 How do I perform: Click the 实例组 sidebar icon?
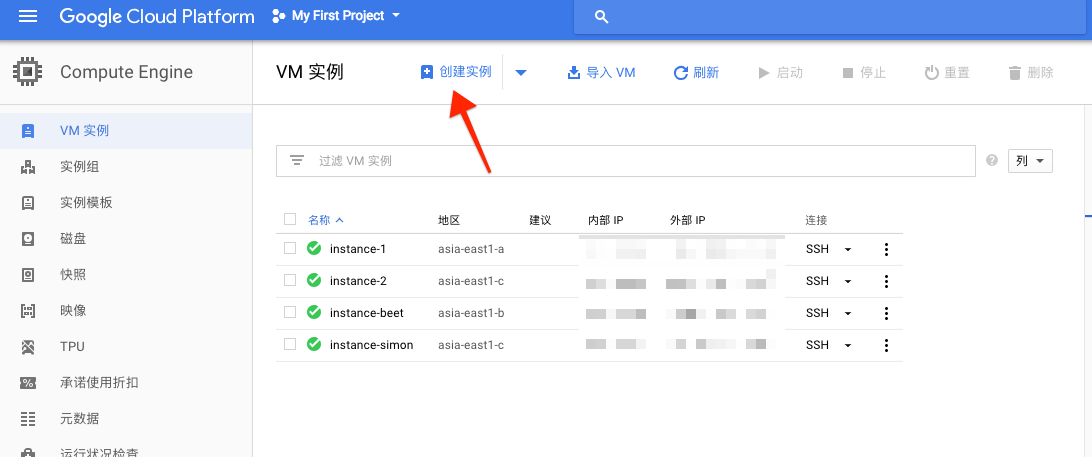28,166
